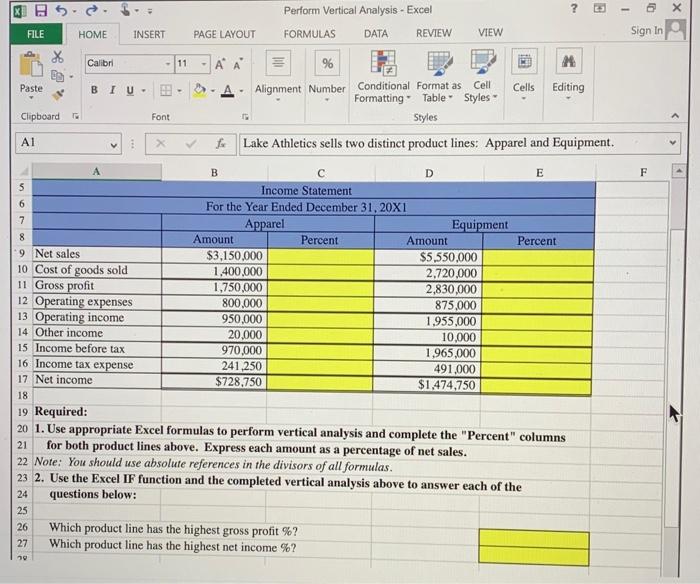Click Ribbon Display Options icon

point(600,8)
